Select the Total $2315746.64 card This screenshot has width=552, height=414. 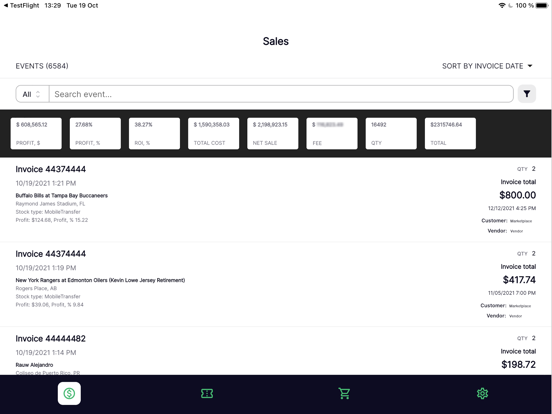coord(450,133)
